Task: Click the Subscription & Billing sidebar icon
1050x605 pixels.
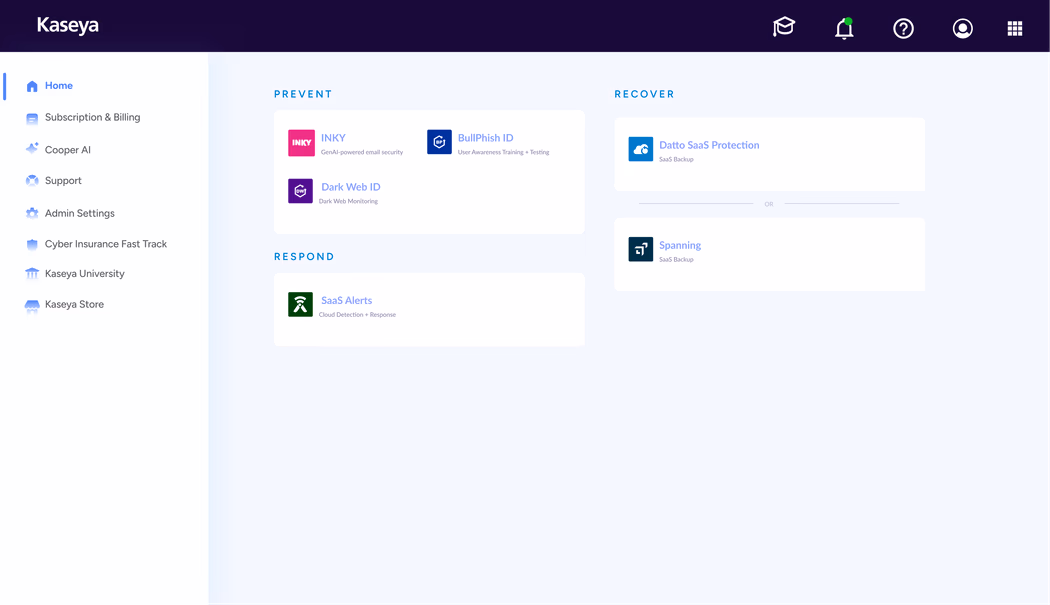Action: 31,118
